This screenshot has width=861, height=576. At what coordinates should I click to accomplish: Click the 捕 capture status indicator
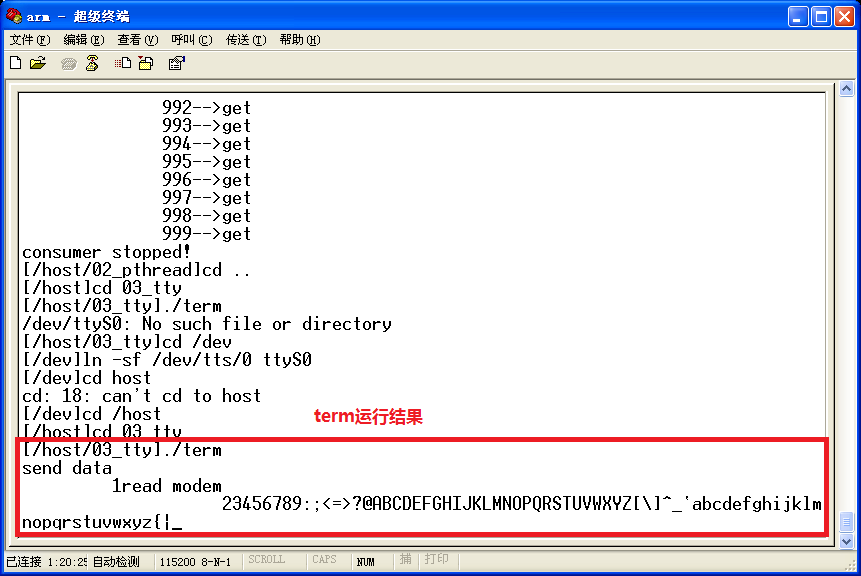406,559
